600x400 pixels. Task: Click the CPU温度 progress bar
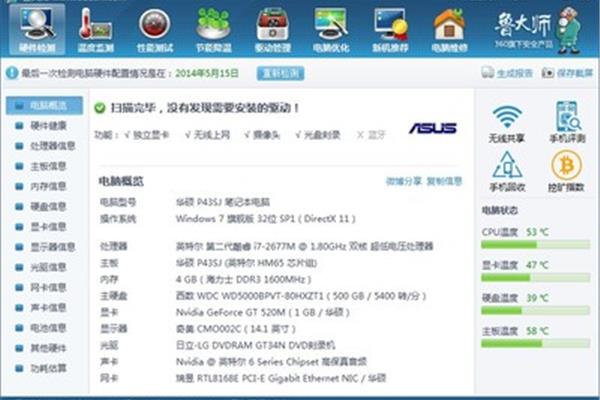pyautogui.click(x=535, y=245)
